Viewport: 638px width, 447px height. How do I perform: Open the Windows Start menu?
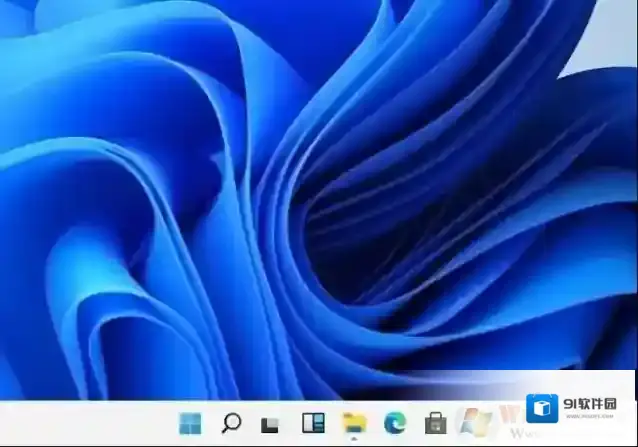point(189,423)
